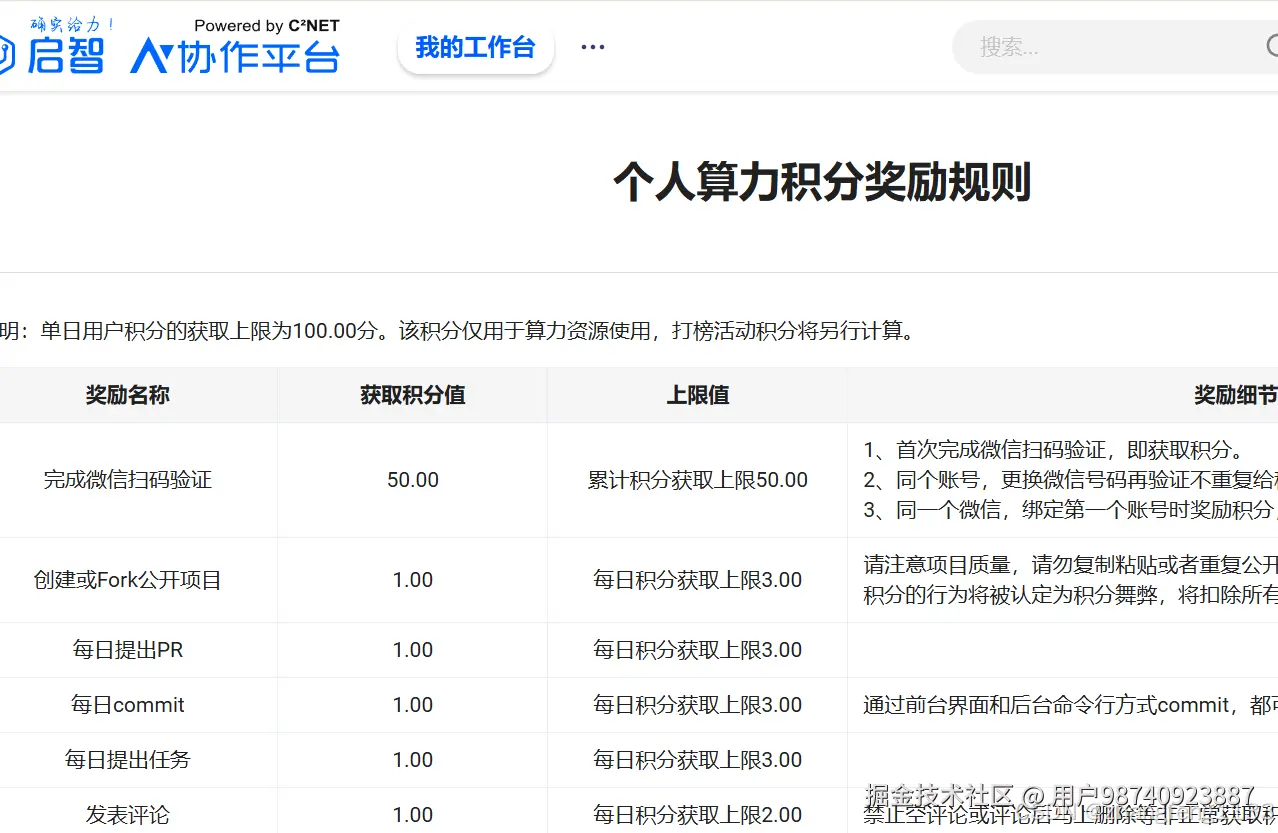Focus the 搜索 search input field
The width and height of the screenshot is (1278, 833).
point(1115,46)
